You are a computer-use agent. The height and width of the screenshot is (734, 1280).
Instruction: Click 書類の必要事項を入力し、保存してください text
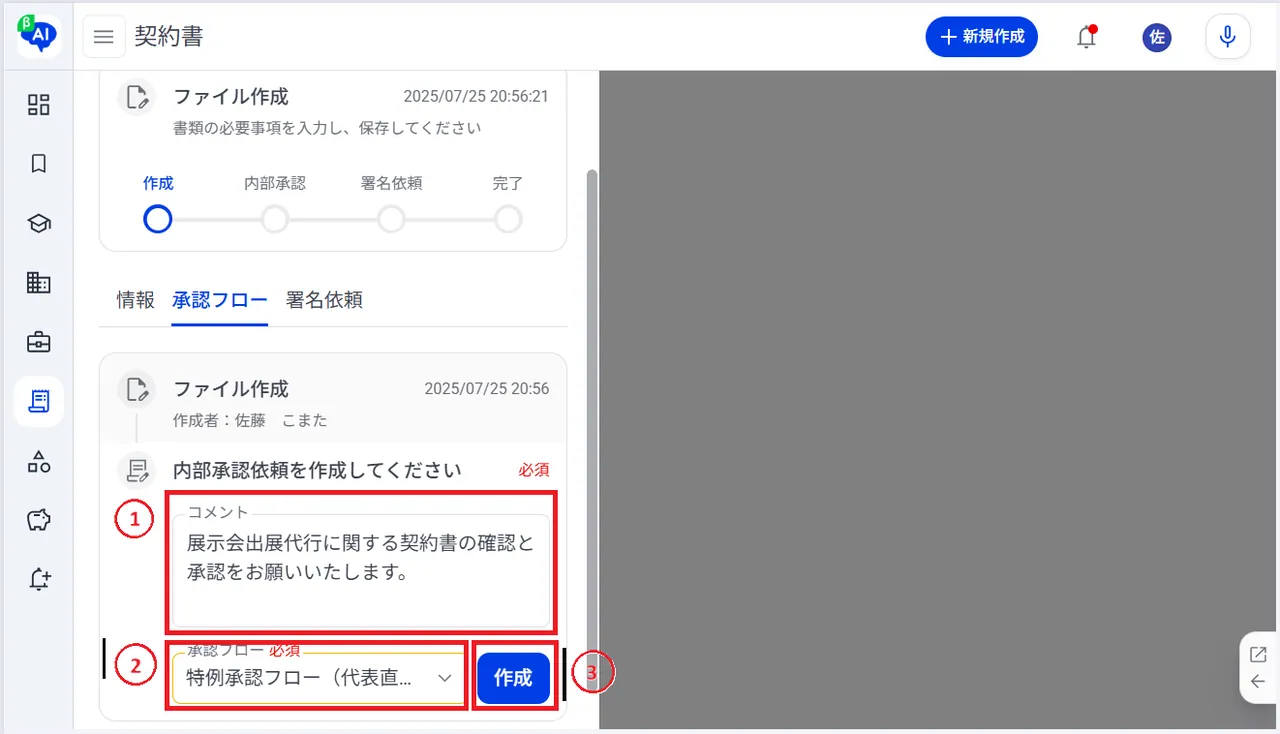(327, 128)
